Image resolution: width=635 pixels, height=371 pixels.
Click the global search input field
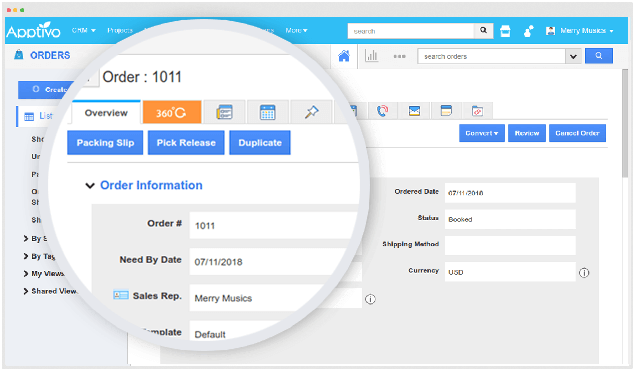click(x=411, y=31)
